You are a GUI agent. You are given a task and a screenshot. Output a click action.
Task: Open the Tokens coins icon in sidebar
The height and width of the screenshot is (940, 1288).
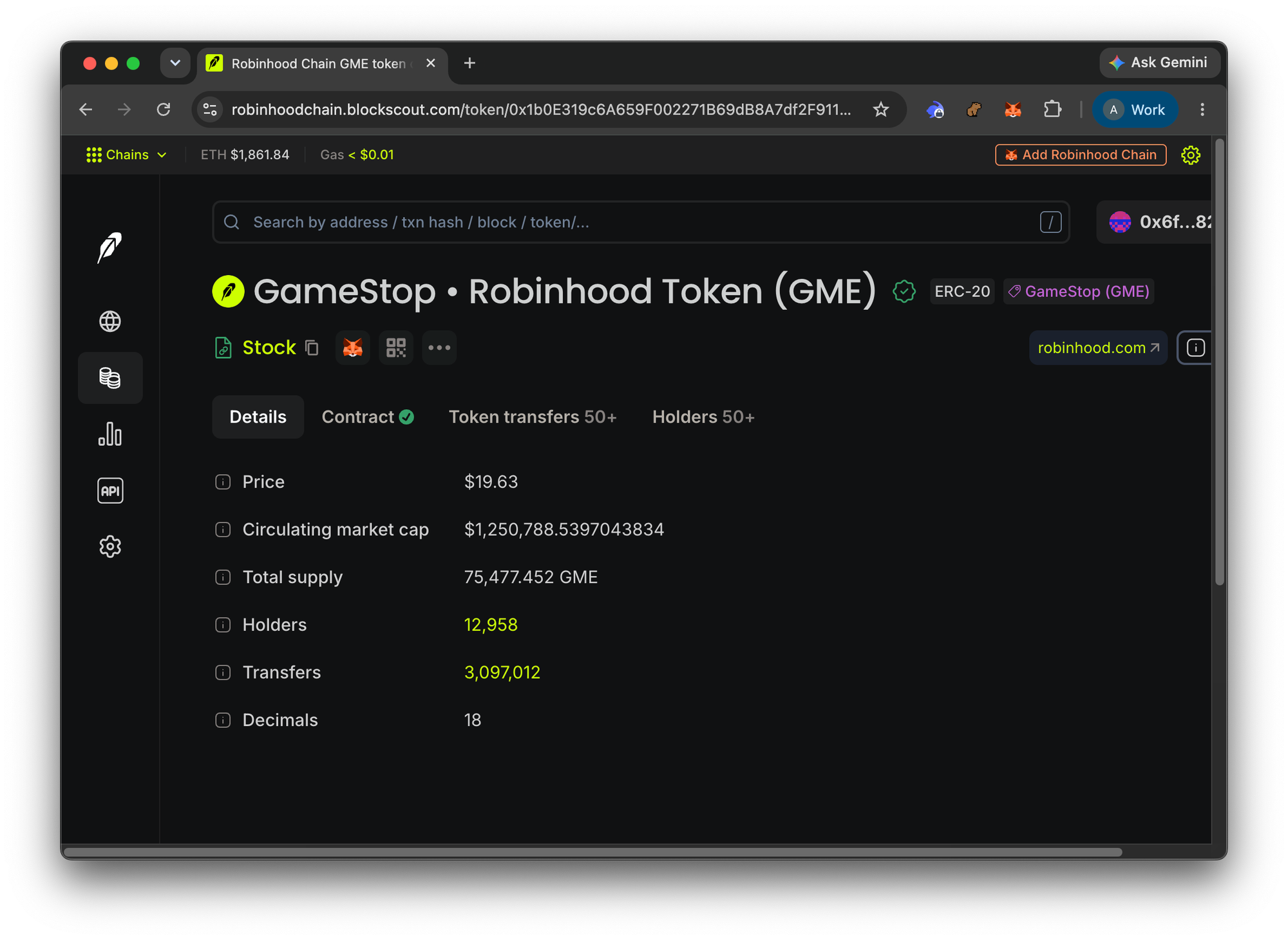tap(110, 378)
